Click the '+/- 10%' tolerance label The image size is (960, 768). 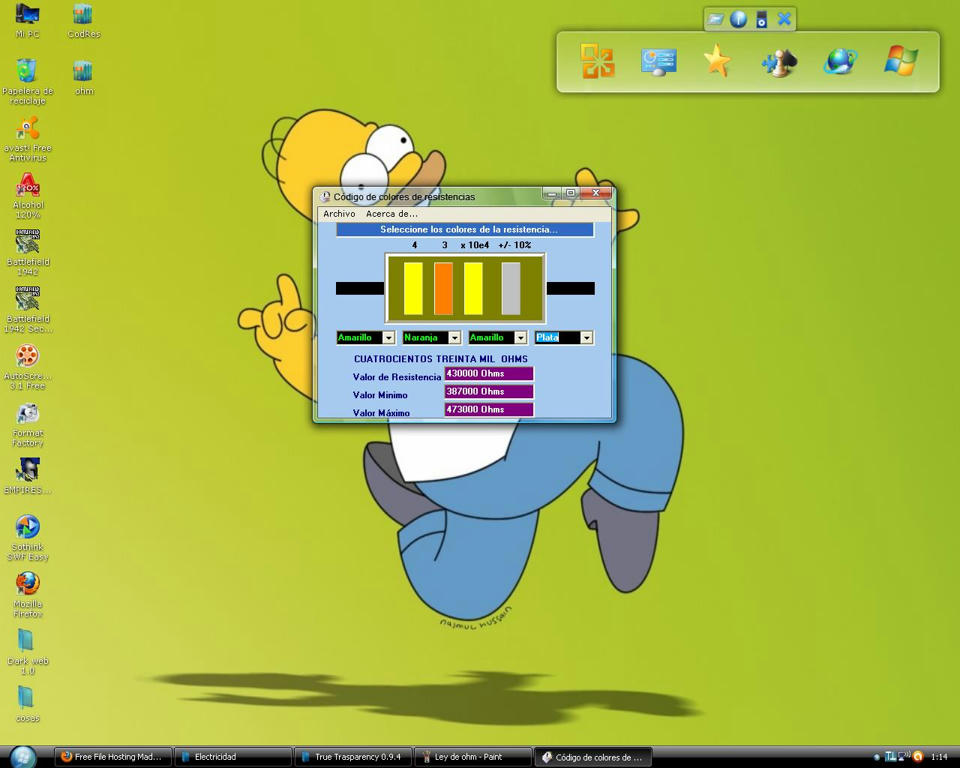tap(515, 245)
